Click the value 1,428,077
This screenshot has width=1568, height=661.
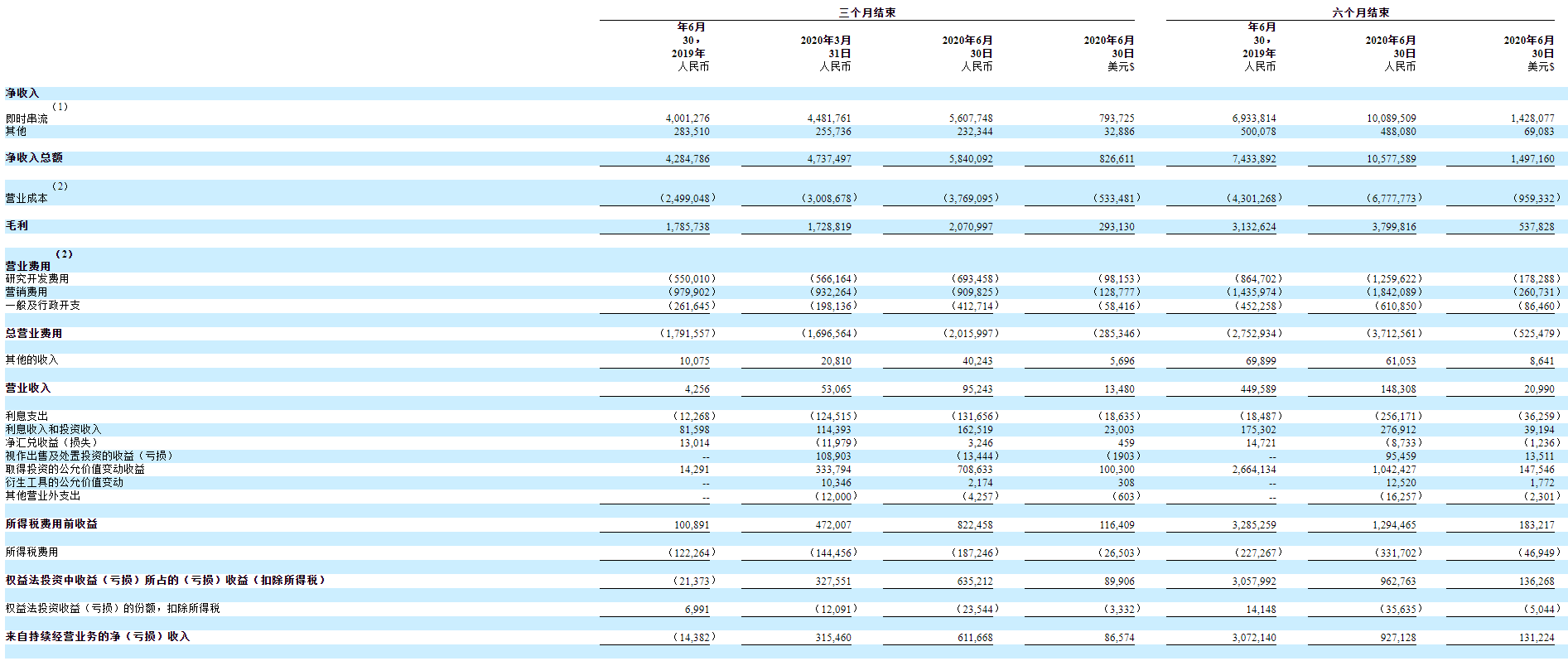click(1532, 118)
